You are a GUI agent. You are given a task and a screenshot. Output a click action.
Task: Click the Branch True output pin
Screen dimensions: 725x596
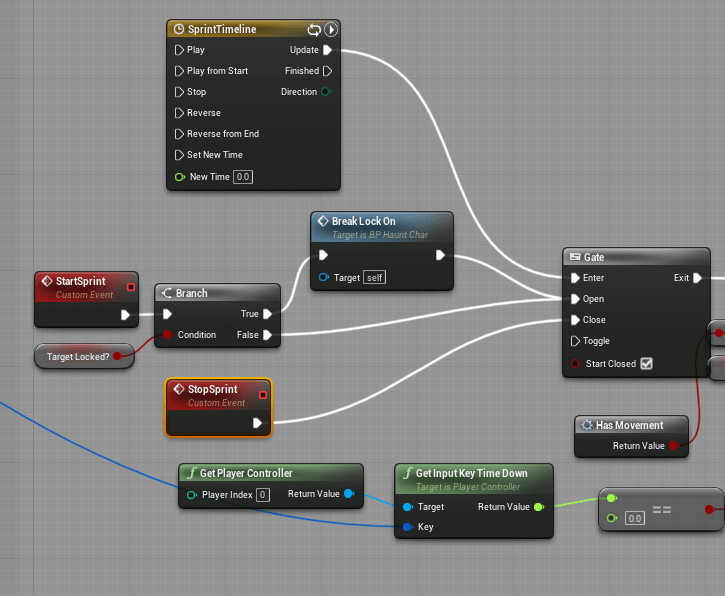[268, 314]
